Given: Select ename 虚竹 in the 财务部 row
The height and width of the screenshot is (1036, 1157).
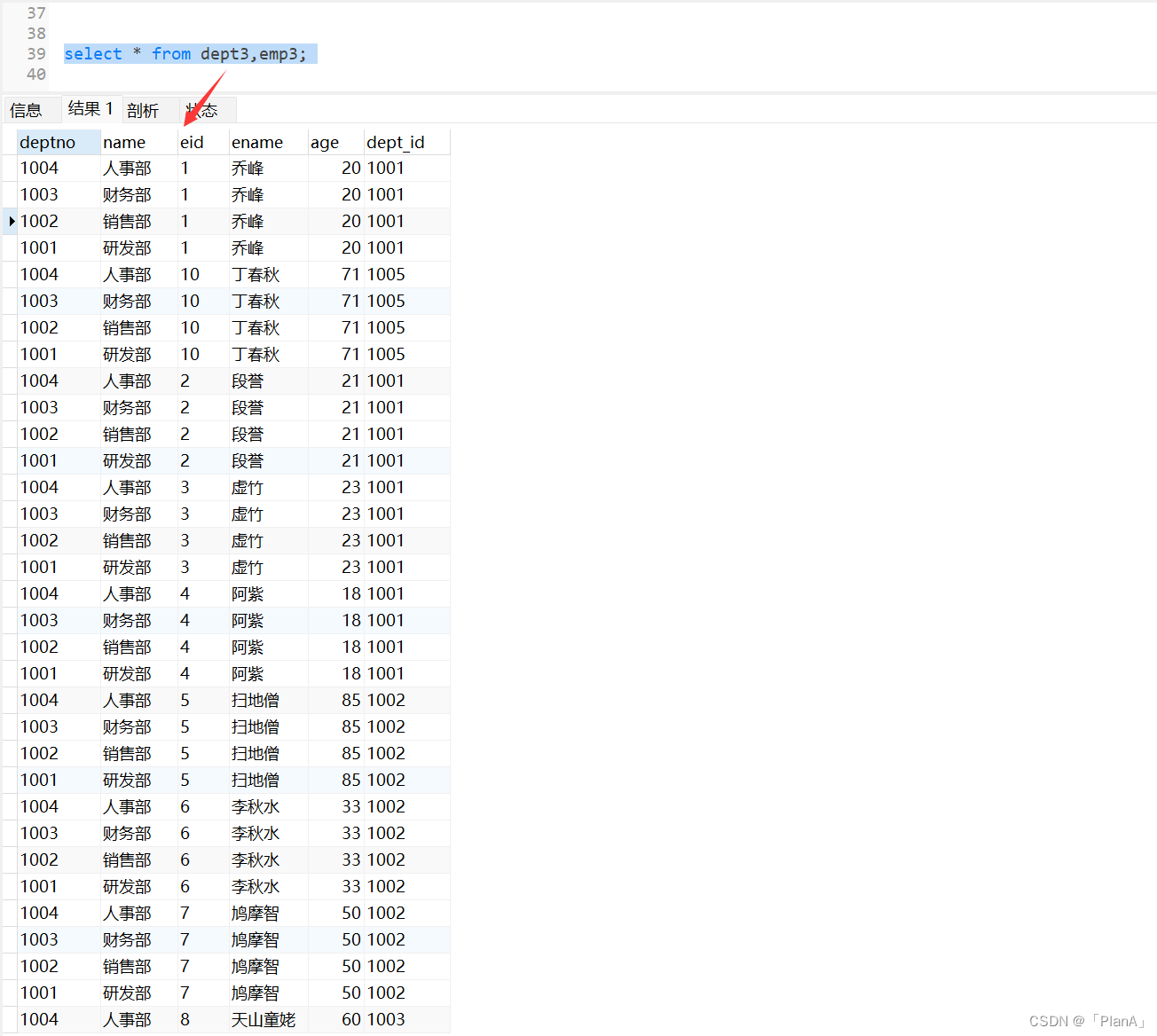Looking at the screenshot, I should pos(268,514).
